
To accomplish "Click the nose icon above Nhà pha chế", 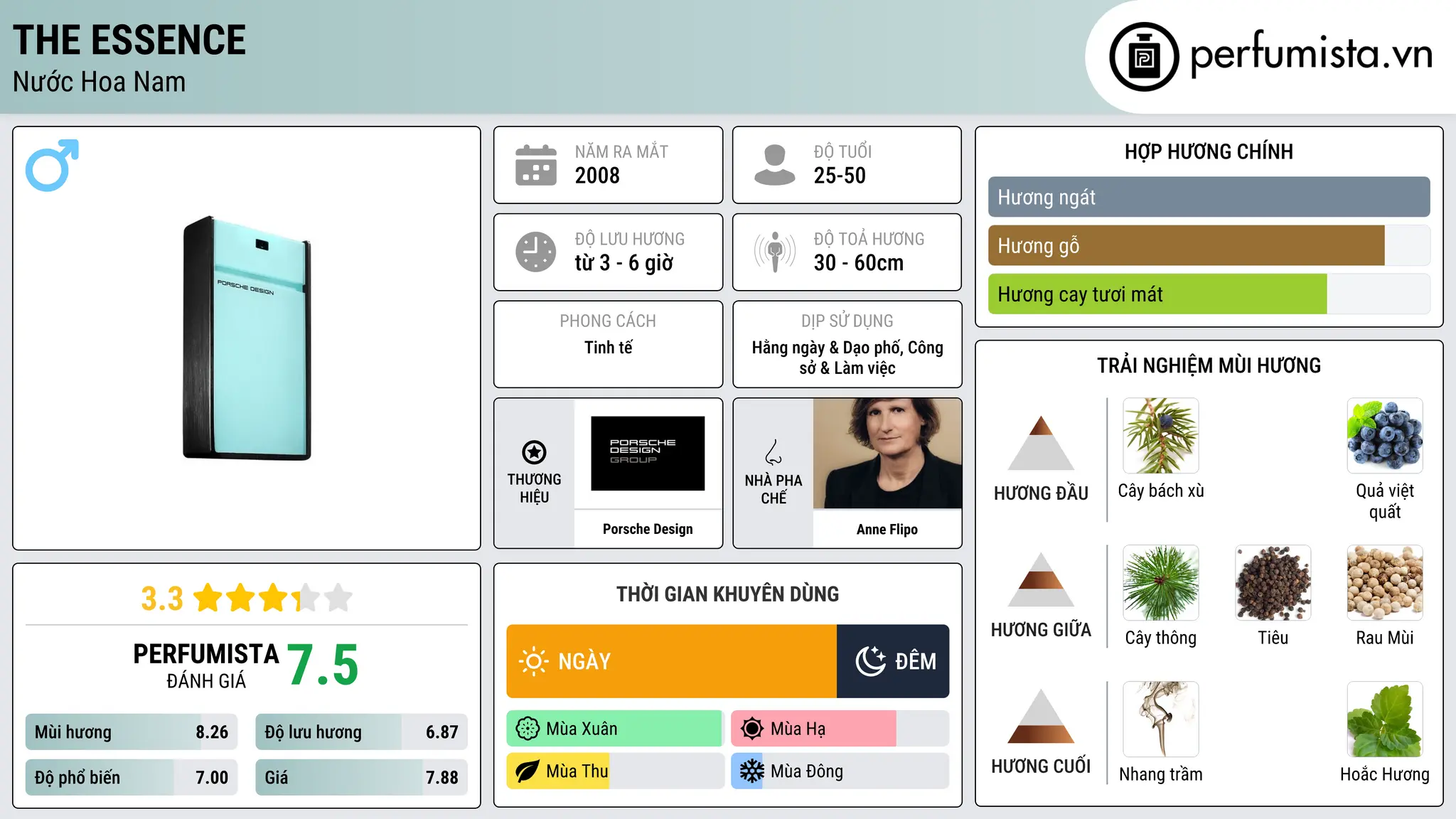I will [x=773, y=452].
